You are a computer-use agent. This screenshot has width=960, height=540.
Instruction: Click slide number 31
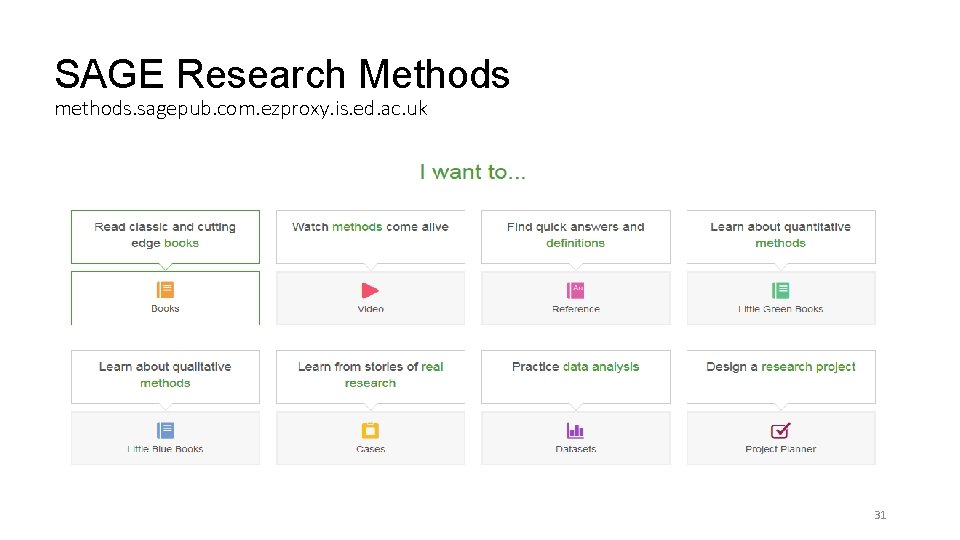(x=880, y=515)
